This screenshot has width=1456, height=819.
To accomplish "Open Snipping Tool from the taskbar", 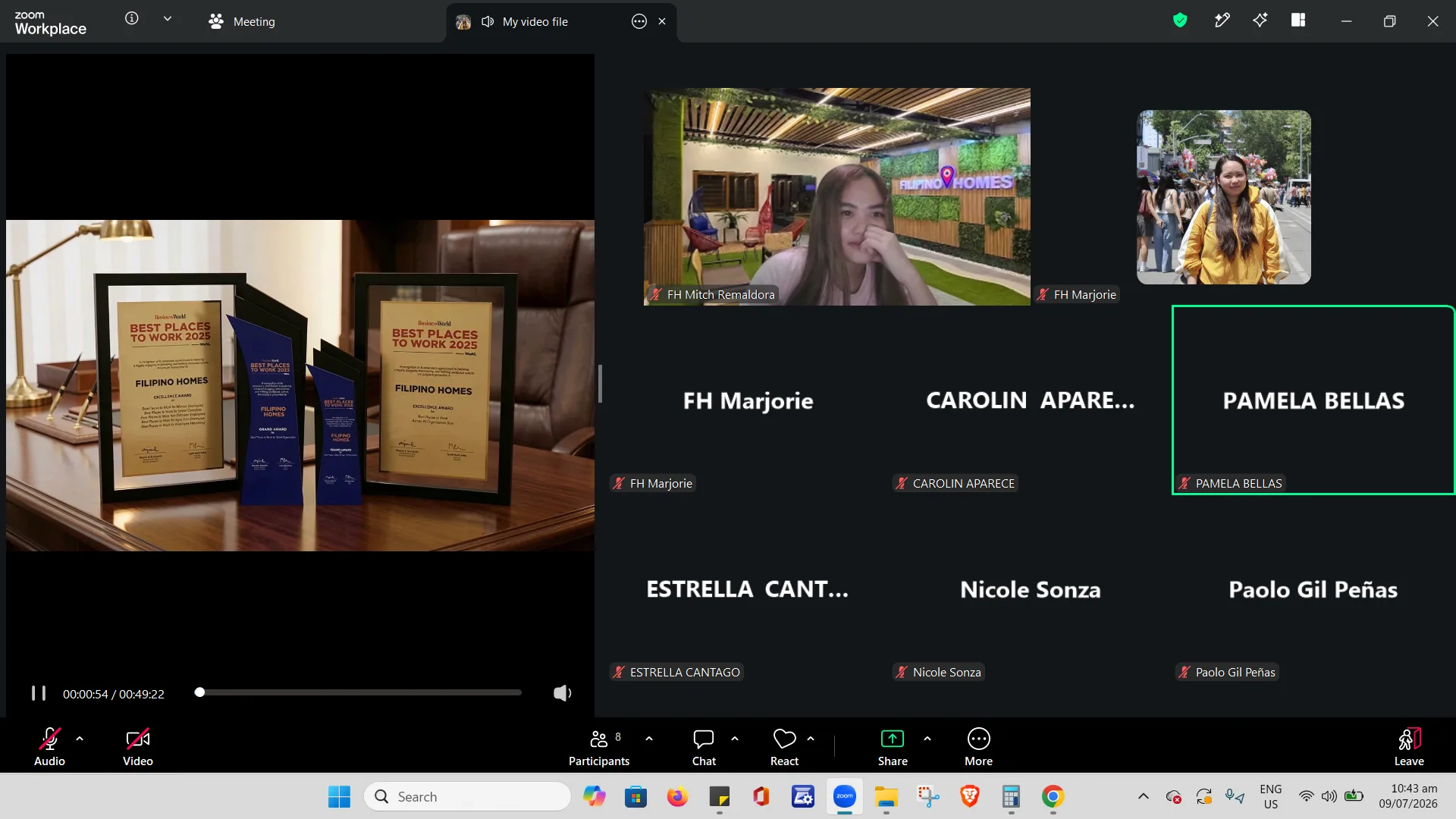I will (x=928, y=796).
